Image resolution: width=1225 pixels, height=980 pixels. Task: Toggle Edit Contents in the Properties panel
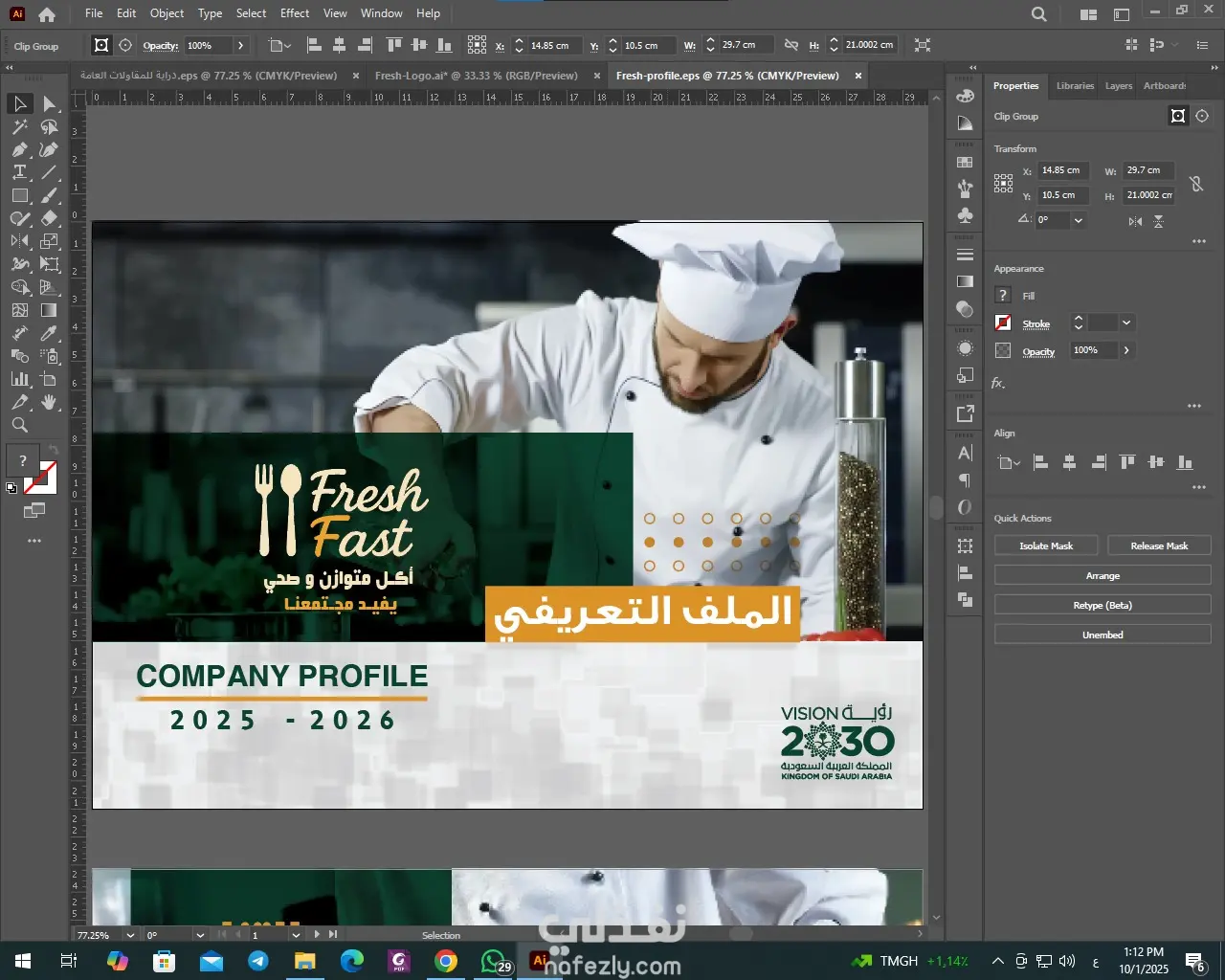point(1203,116)
